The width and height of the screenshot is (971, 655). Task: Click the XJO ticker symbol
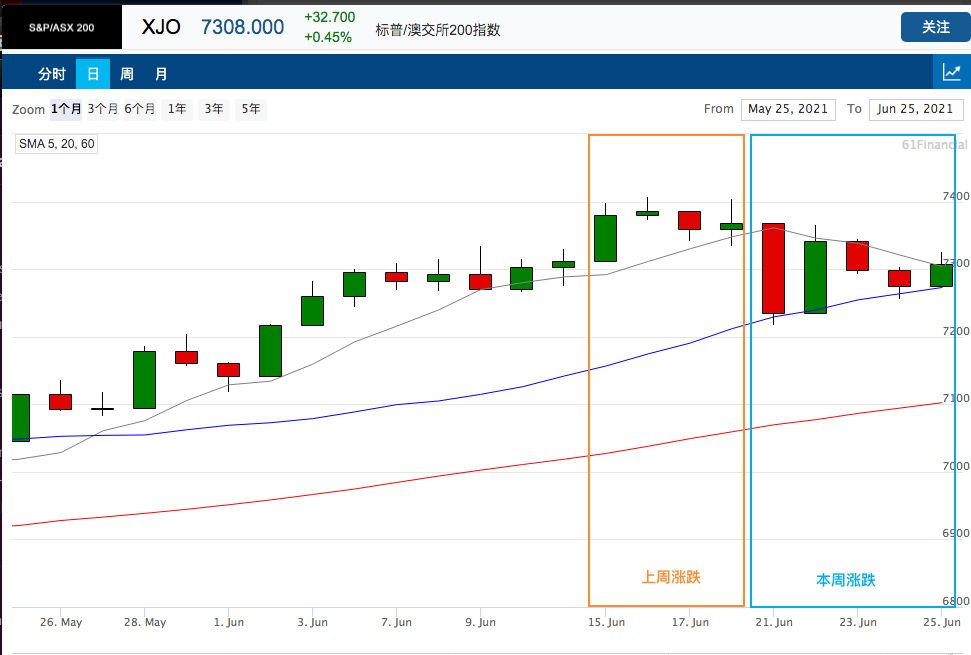(x=161, y=27)
